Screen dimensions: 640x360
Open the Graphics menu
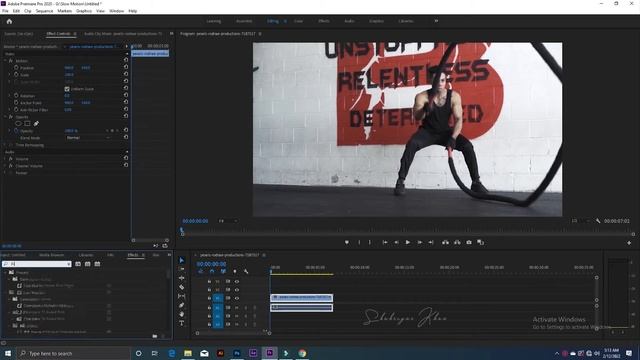click(x=84, y=11)
